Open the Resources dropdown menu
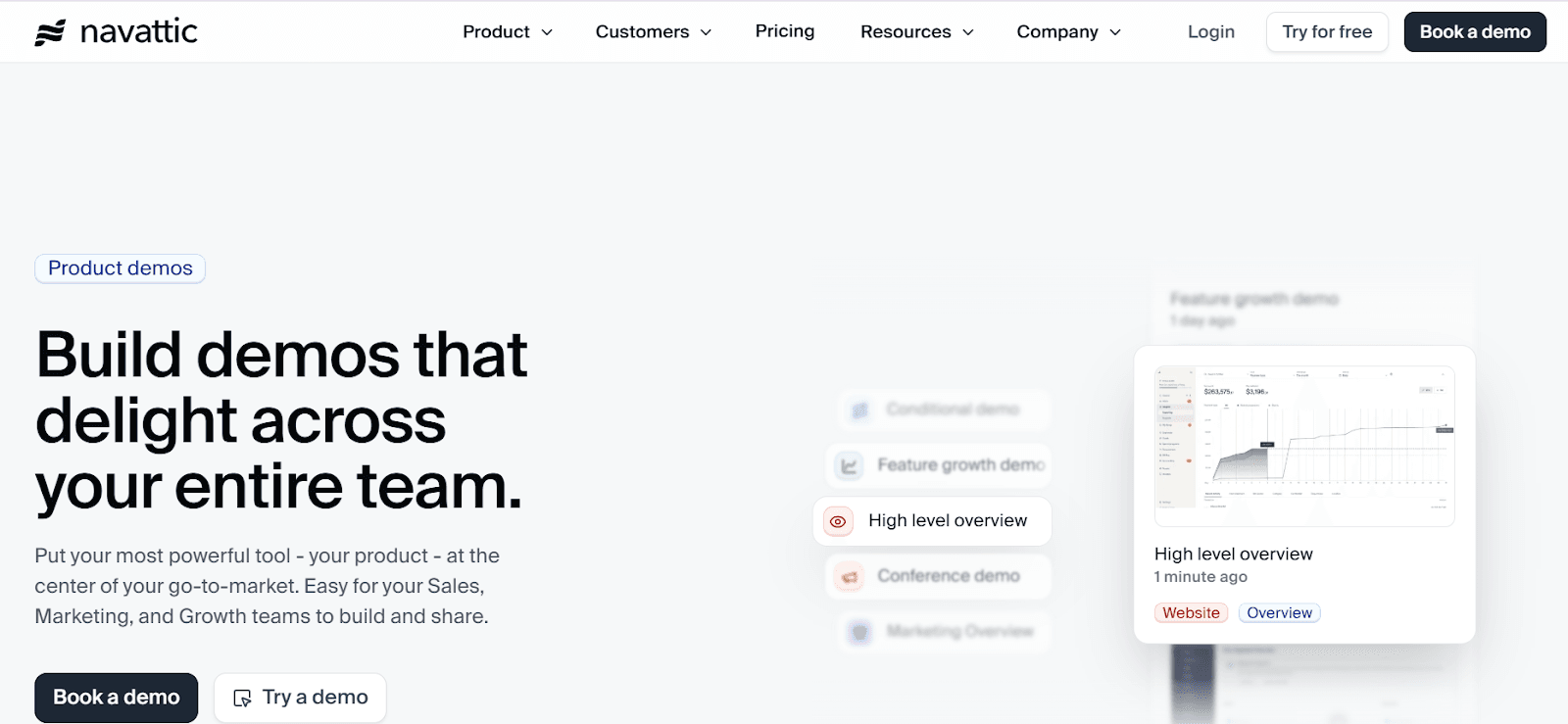The image size is (1568, 724). [x=916, y=32]
